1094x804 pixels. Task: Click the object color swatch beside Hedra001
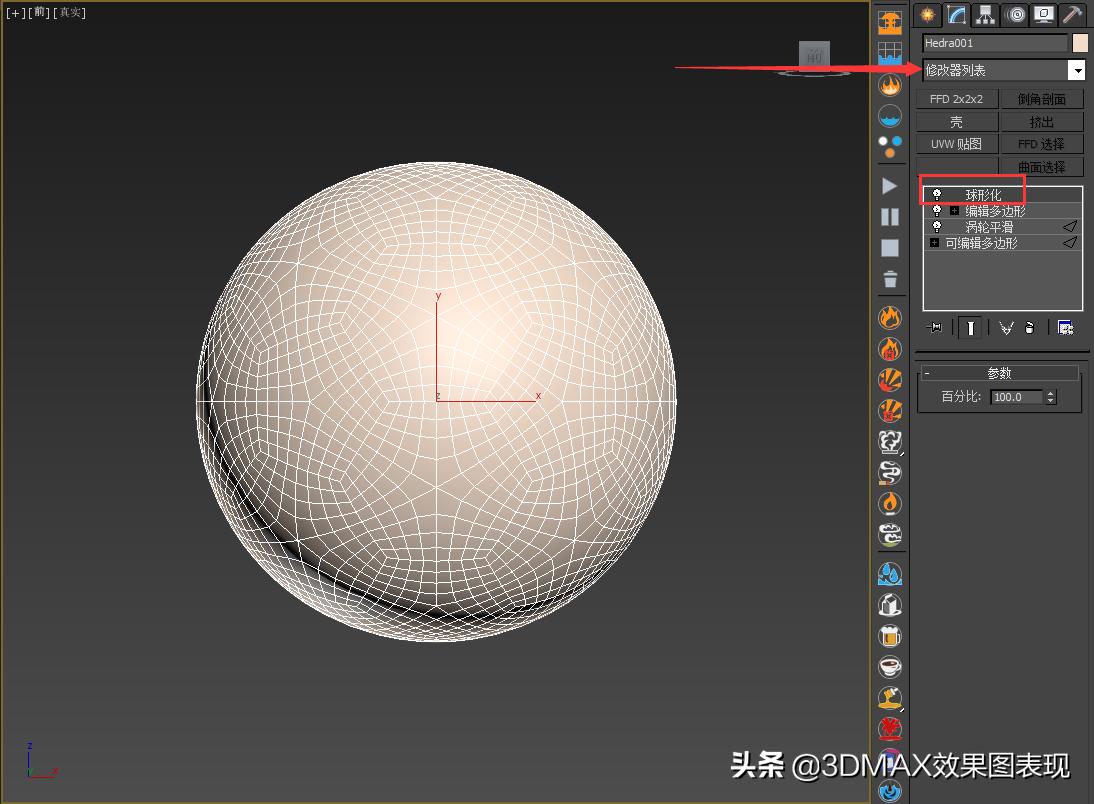(x=1080, y=43)
